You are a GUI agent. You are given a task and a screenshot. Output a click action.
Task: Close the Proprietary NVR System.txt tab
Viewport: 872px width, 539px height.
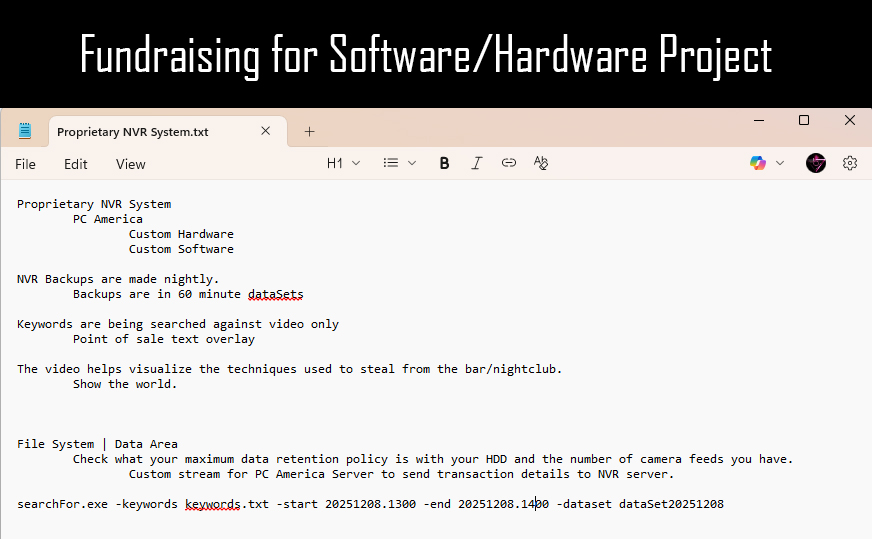[x=266, y=131]
